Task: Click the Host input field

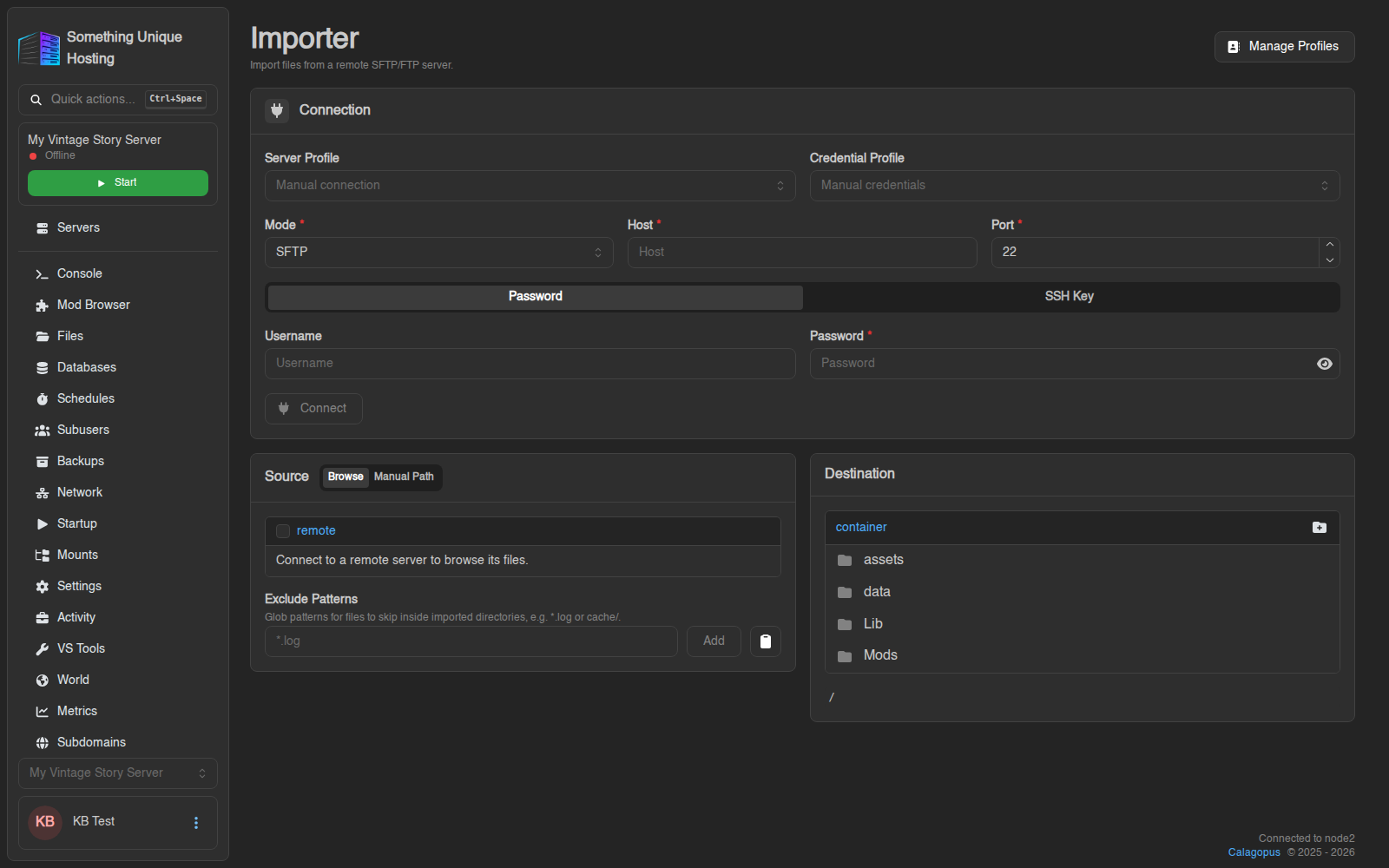Action: point(802,253)
